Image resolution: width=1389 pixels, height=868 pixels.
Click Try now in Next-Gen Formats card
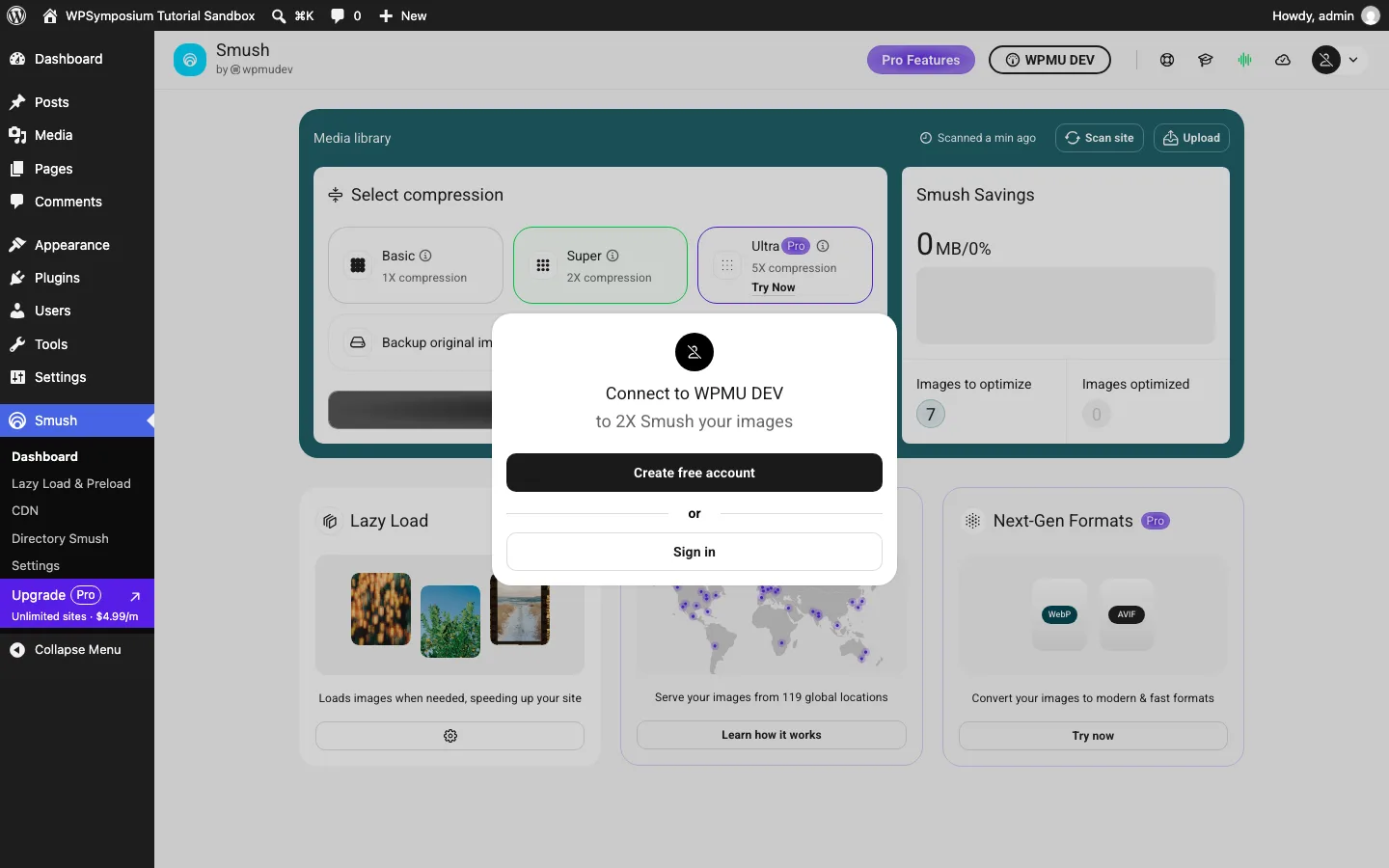click(1093, 736)
